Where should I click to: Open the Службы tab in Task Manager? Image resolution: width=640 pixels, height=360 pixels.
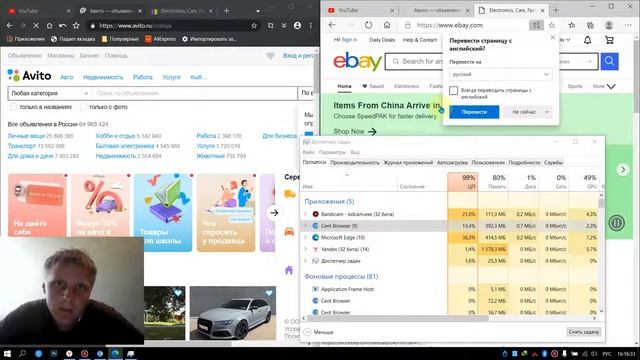click(x=553, y=162)
